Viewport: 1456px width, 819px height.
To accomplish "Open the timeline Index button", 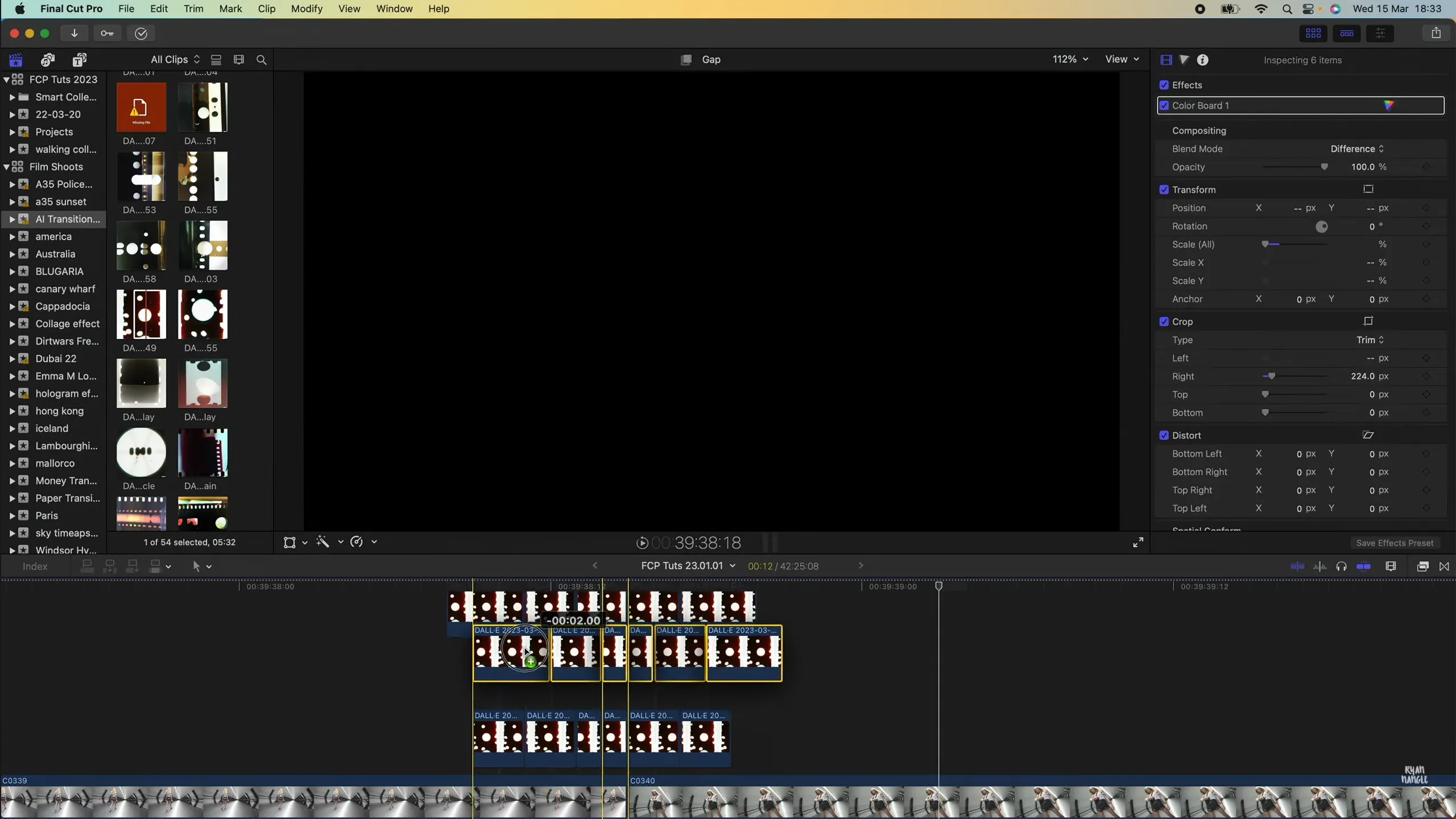I will tap(35, 566).
